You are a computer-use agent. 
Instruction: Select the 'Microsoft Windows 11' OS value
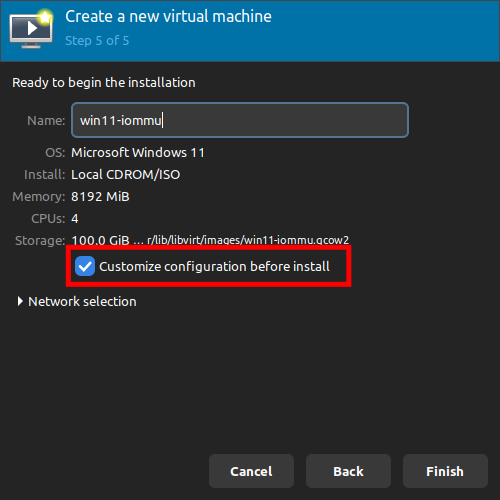(138, 153)
